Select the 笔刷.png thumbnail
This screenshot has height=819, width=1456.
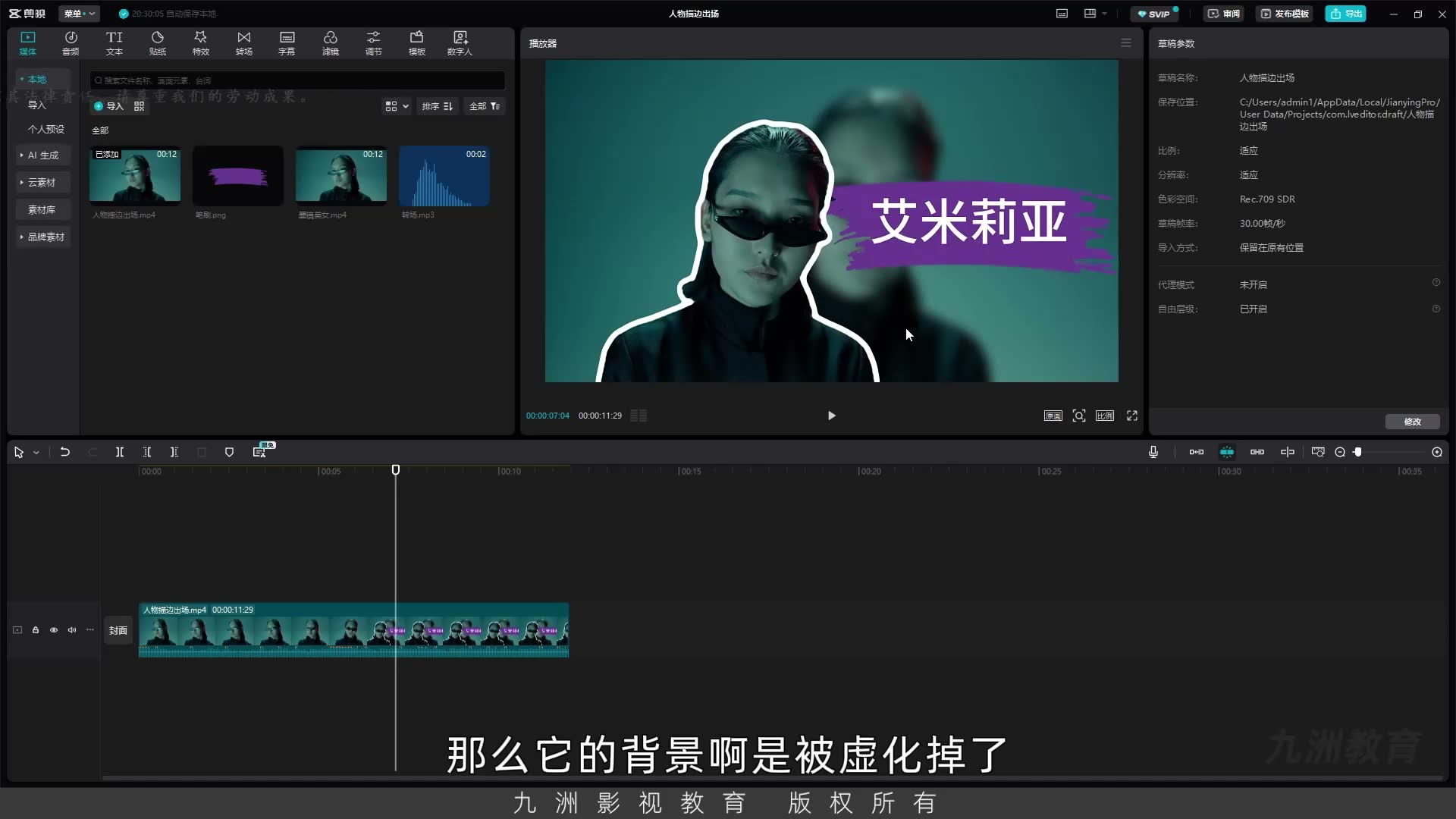click(x=238, y=176)
